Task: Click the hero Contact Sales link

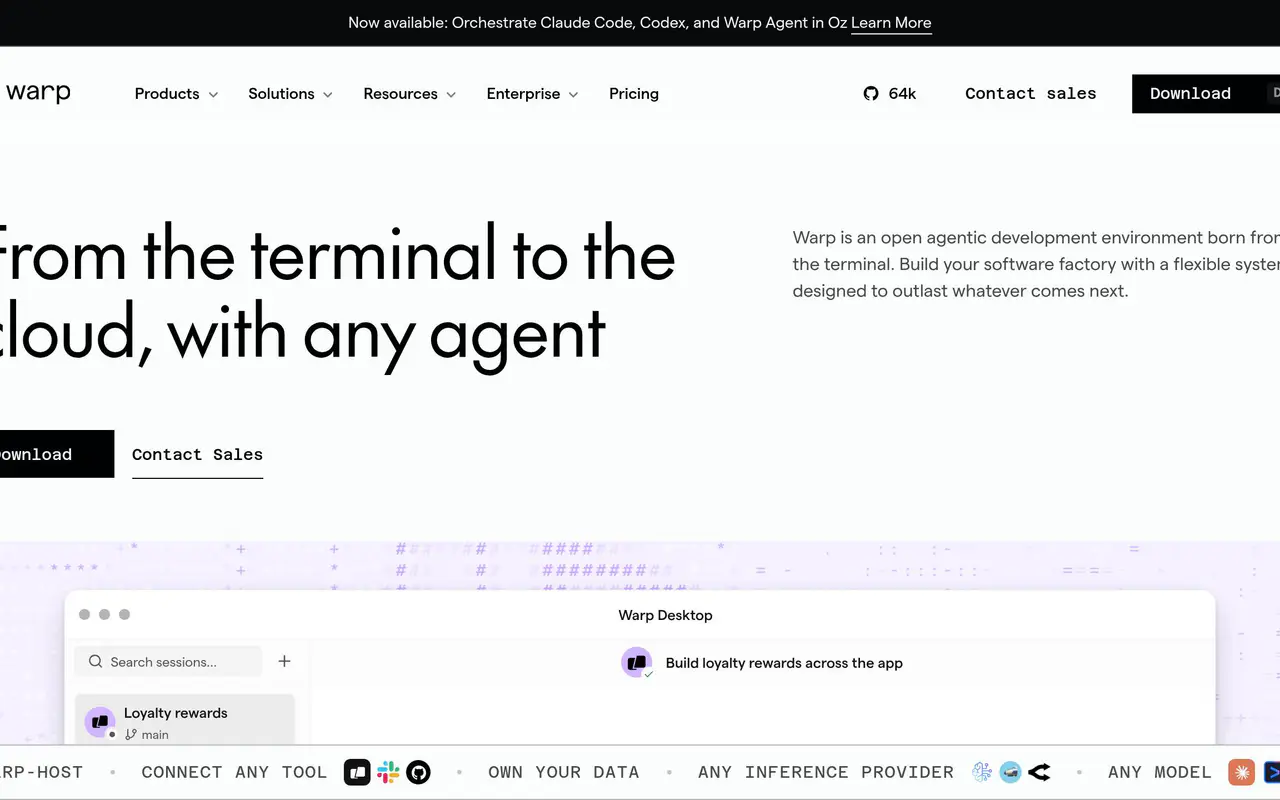Action: point(197,454)
